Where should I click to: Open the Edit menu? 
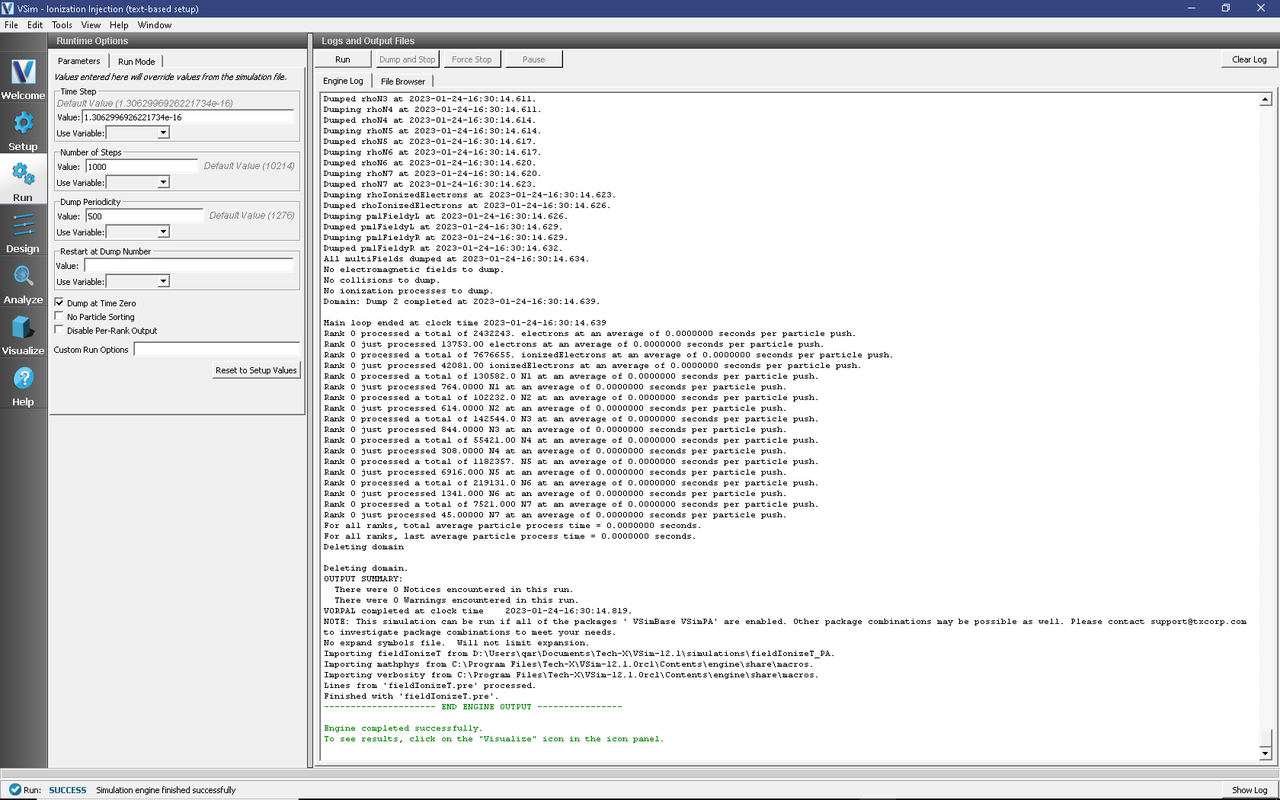(x=35, y=24)
